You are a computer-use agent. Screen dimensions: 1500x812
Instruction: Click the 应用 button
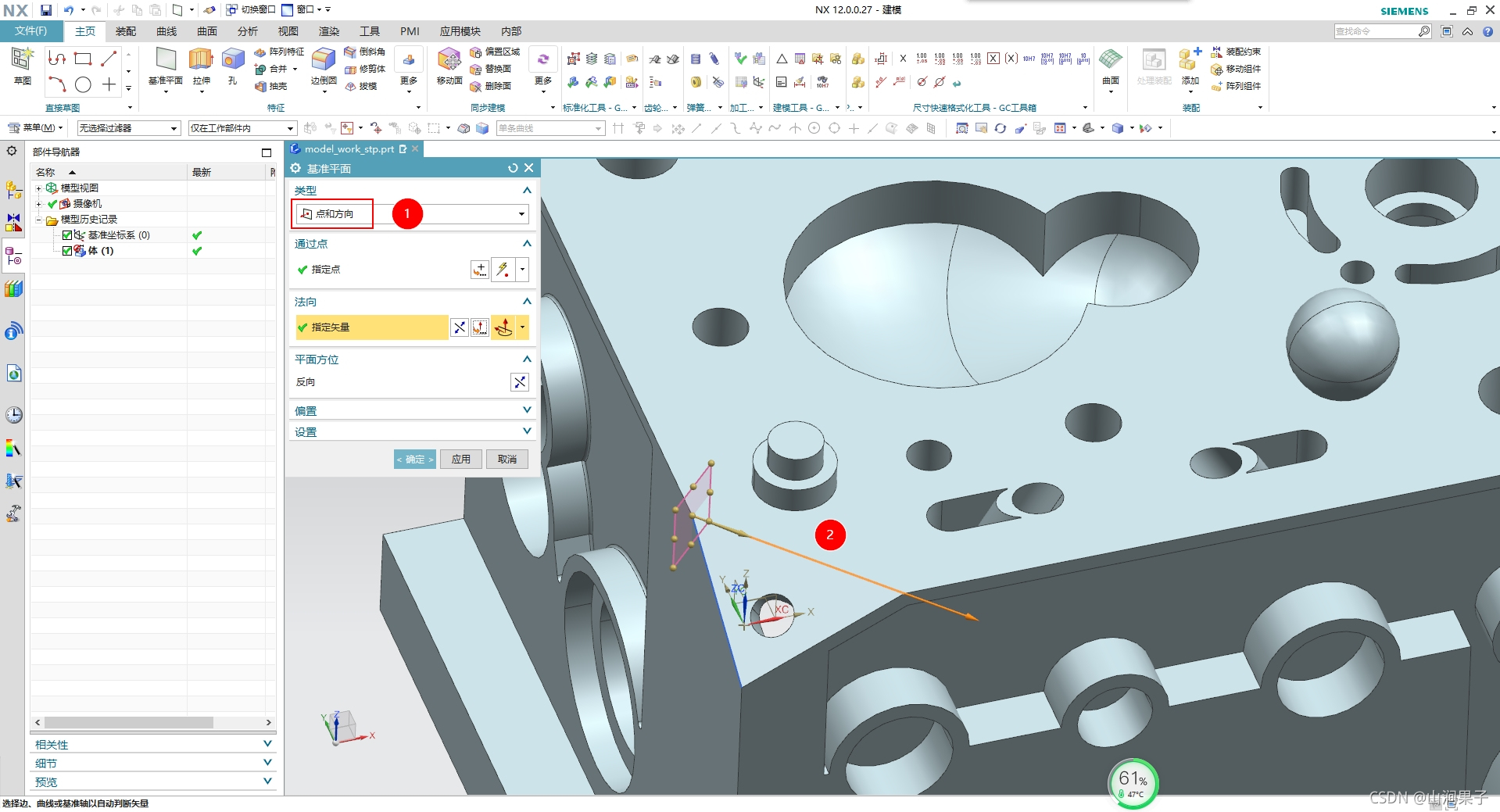[x=461, y=460]
